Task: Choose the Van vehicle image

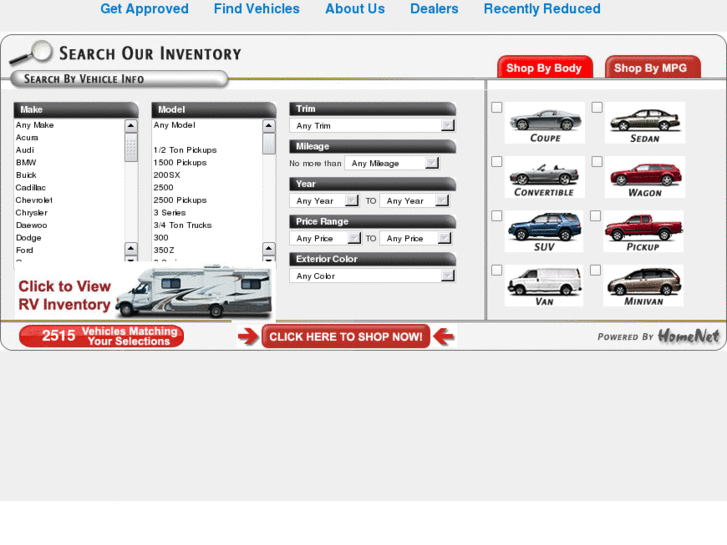Action: point(544,284)
